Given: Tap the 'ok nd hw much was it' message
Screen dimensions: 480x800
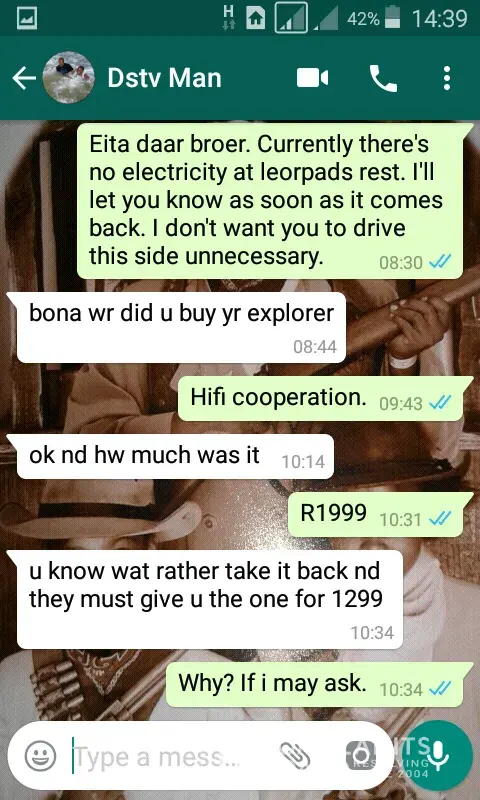Looking at the screenshot, I should 175,456.
